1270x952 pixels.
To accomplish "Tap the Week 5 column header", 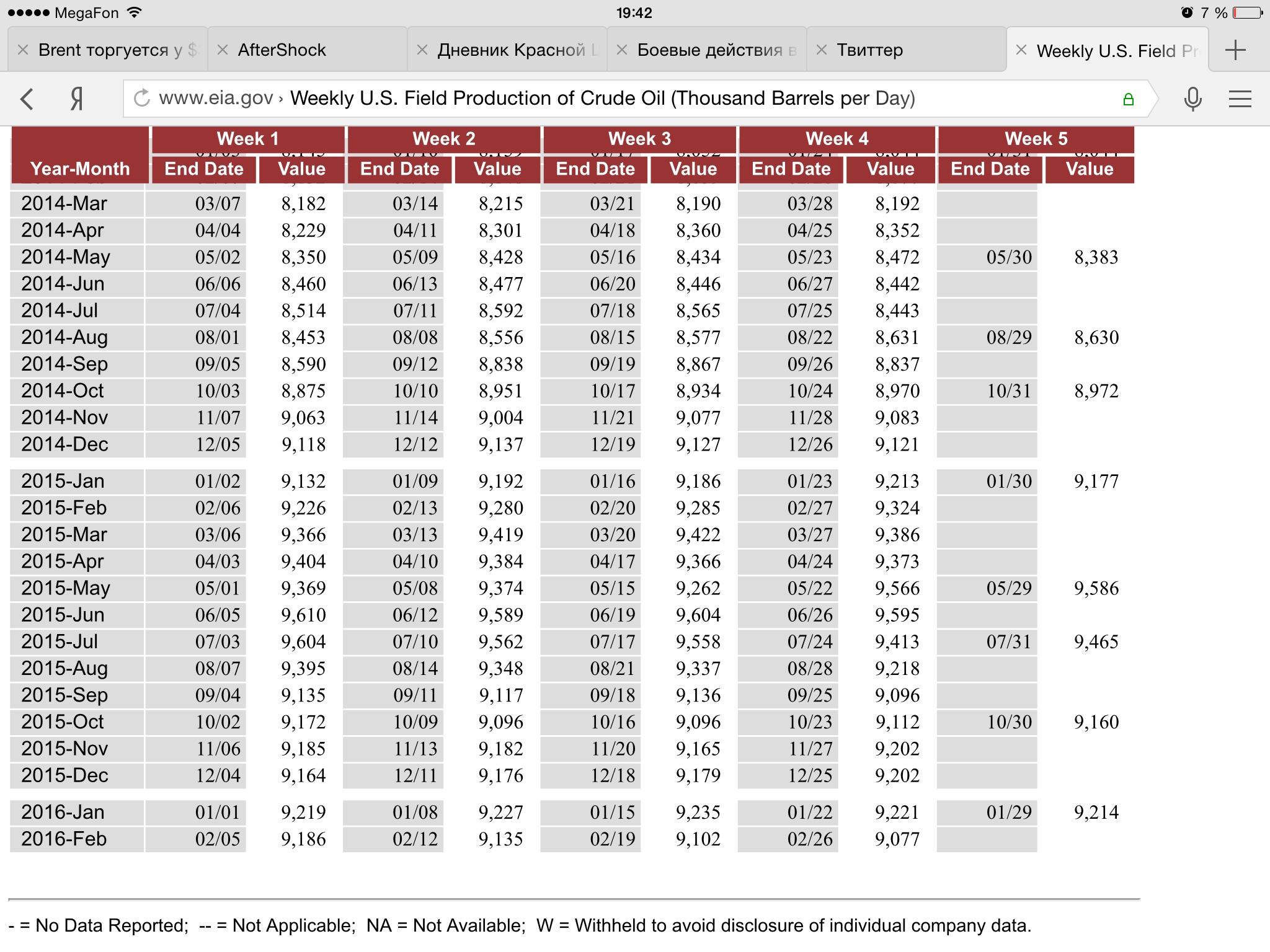I will pyautogui.click(x=1036, y=139).
